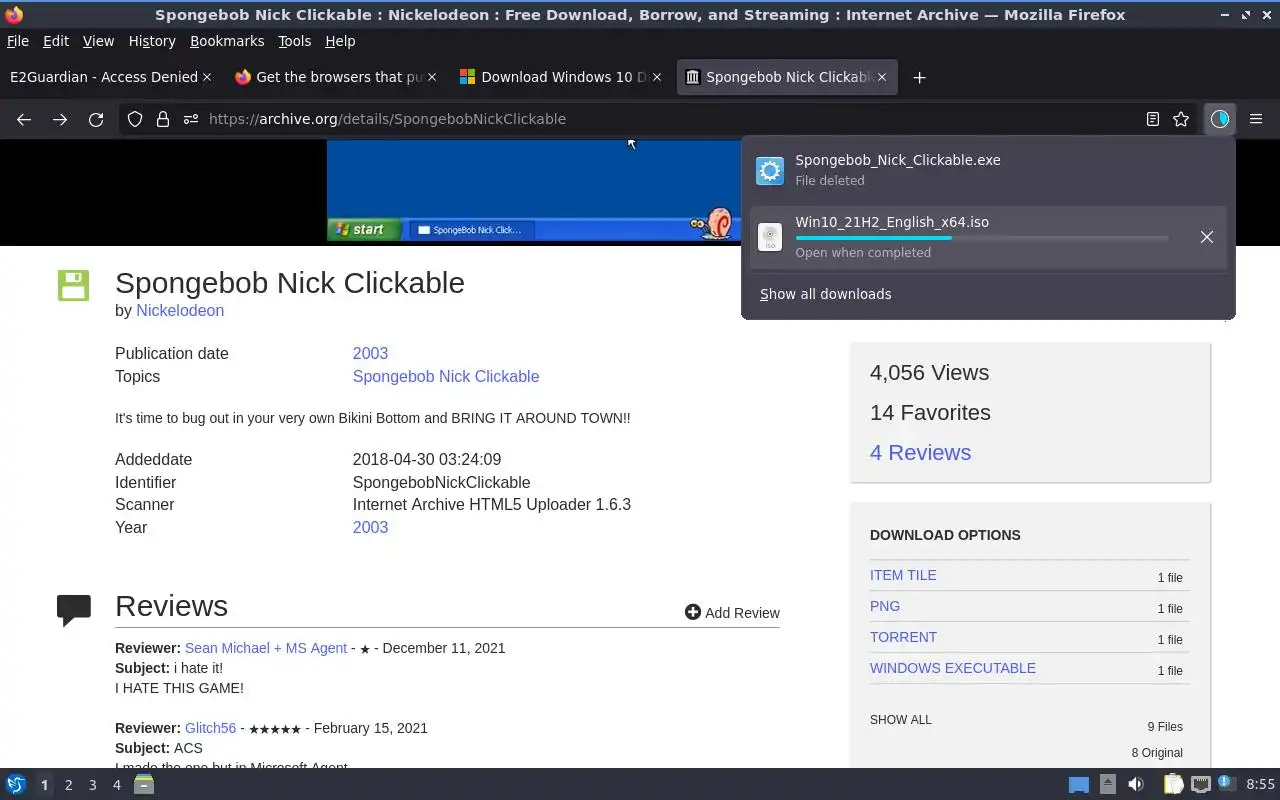
Task: Open the Nickelodeon creator link
Action: pos(180,310)
